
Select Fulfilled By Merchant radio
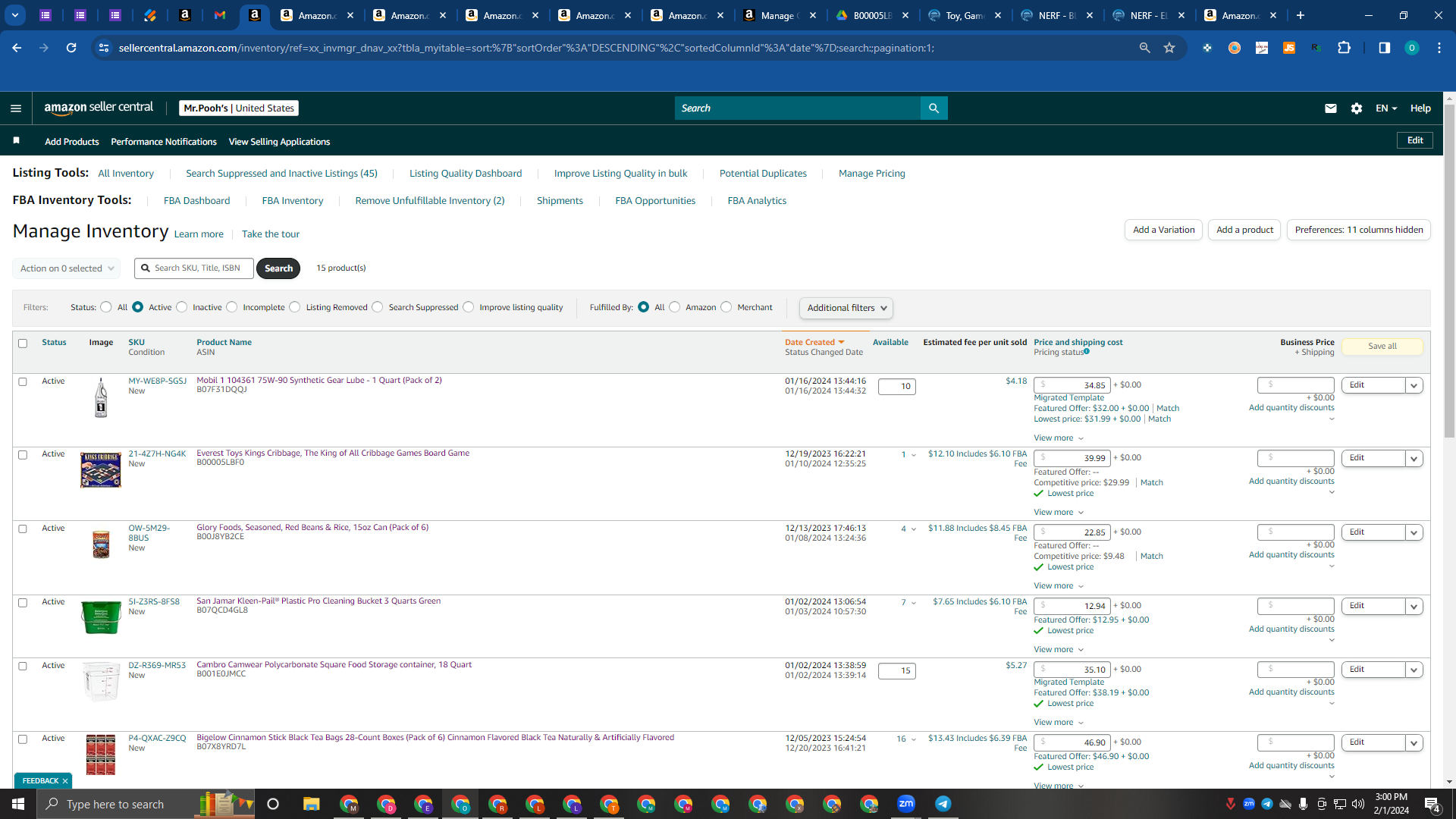[726, 307]
